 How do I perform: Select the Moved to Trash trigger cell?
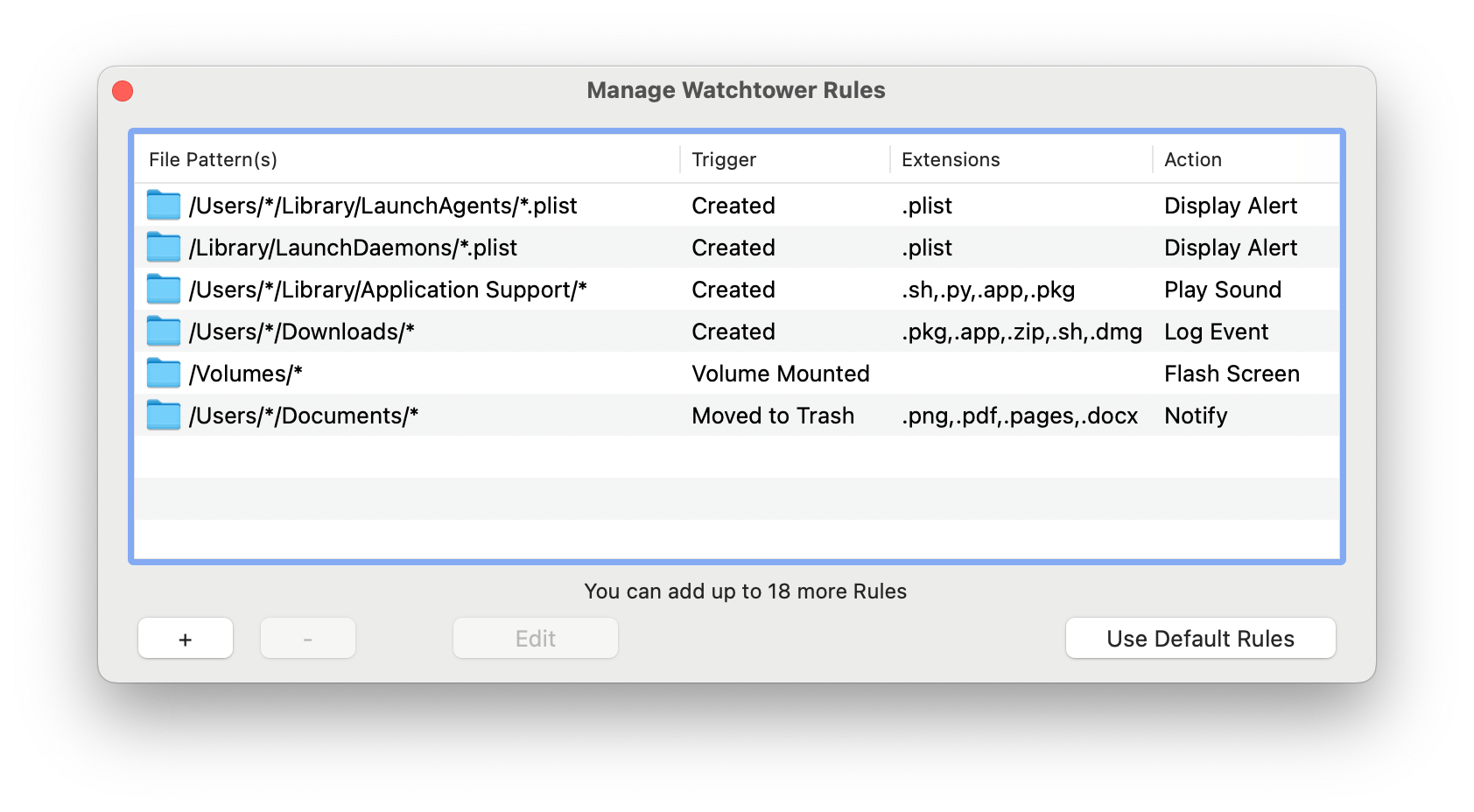(773, 416)
